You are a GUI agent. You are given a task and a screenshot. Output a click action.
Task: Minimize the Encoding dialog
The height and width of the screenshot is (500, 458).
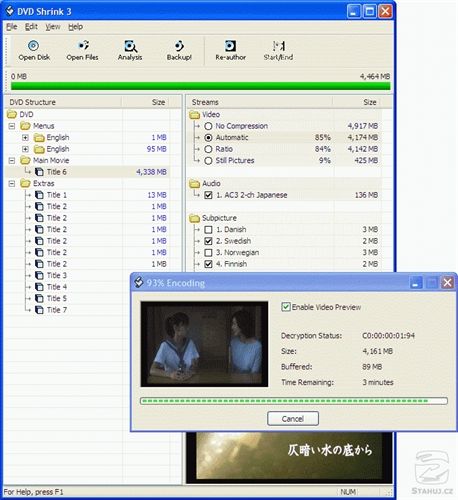(415, 283)
